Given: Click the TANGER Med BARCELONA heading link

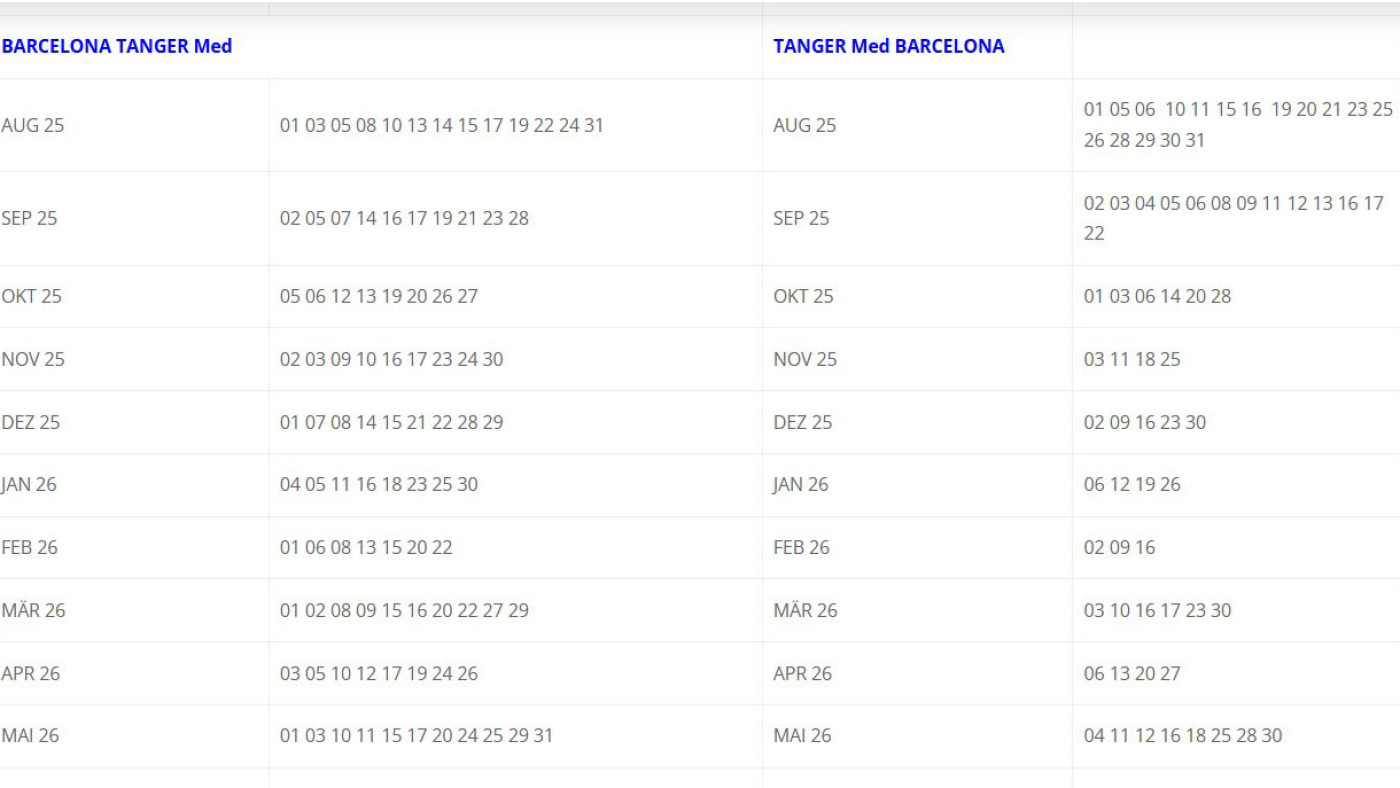Looking at the screenshot, I should click(888, 46).
